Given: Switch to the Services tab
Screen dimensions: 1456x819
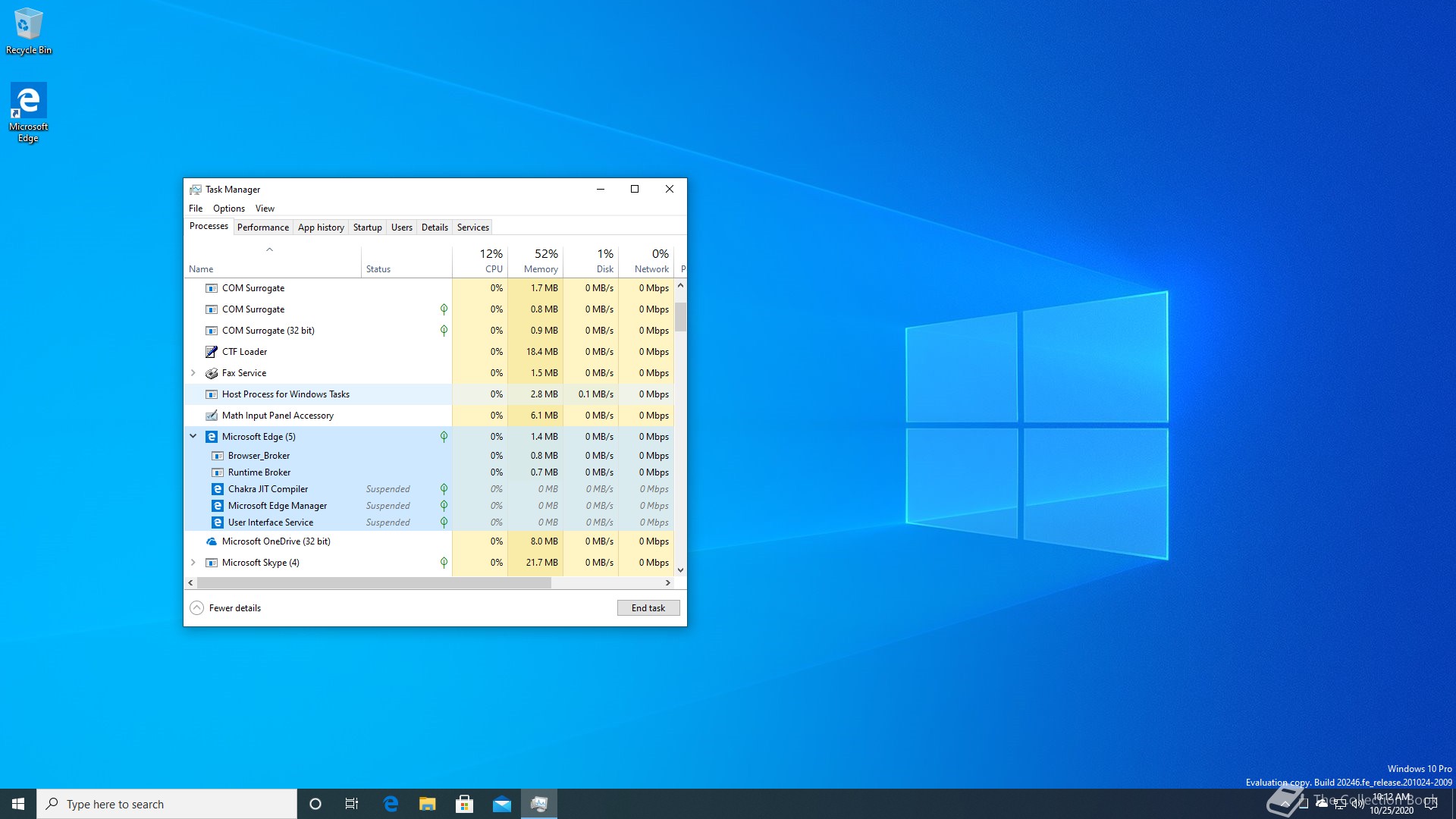Looking at the screenshot, I should tap(473, 227).
